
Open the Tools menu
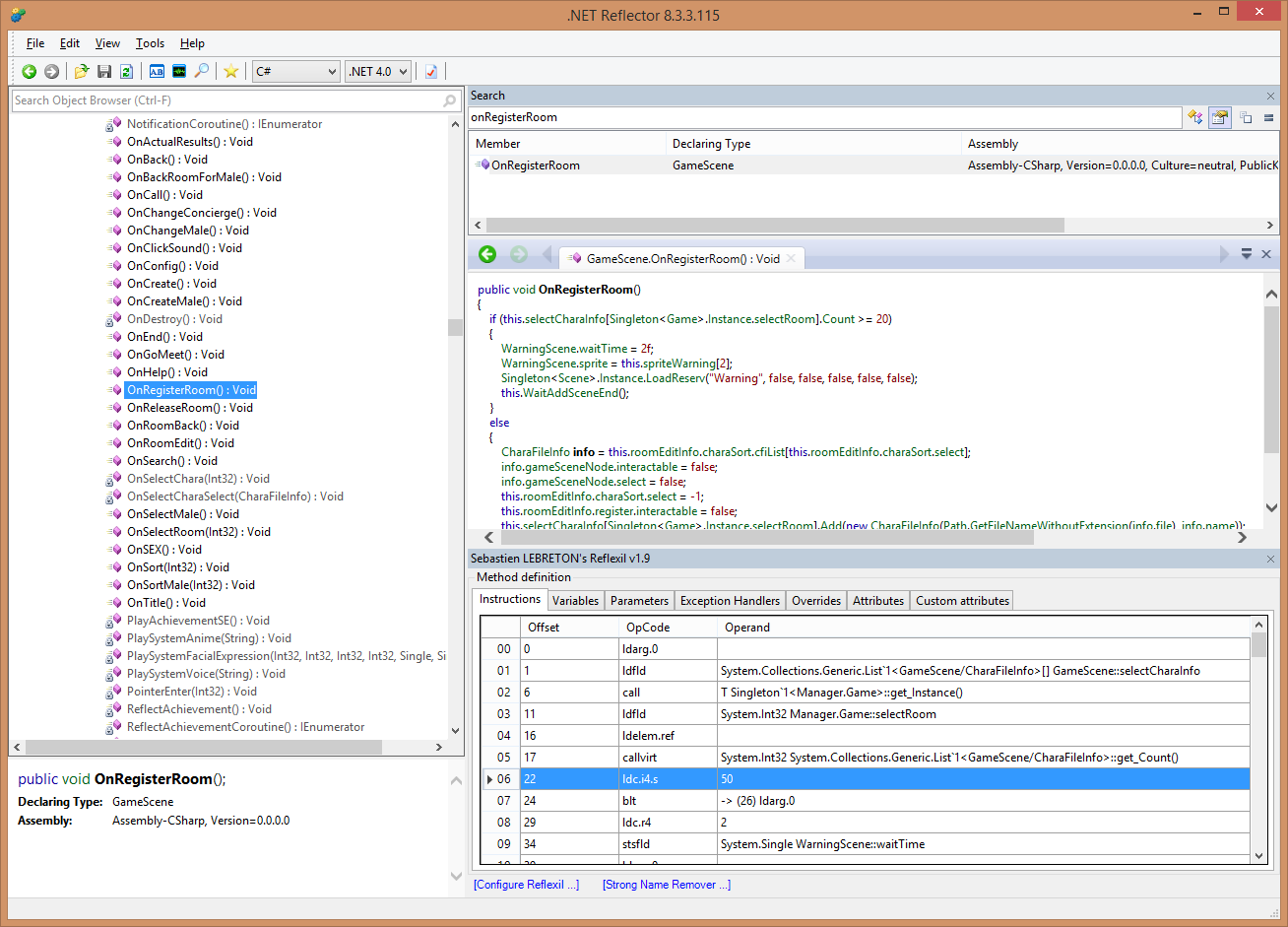click(150, 43)
